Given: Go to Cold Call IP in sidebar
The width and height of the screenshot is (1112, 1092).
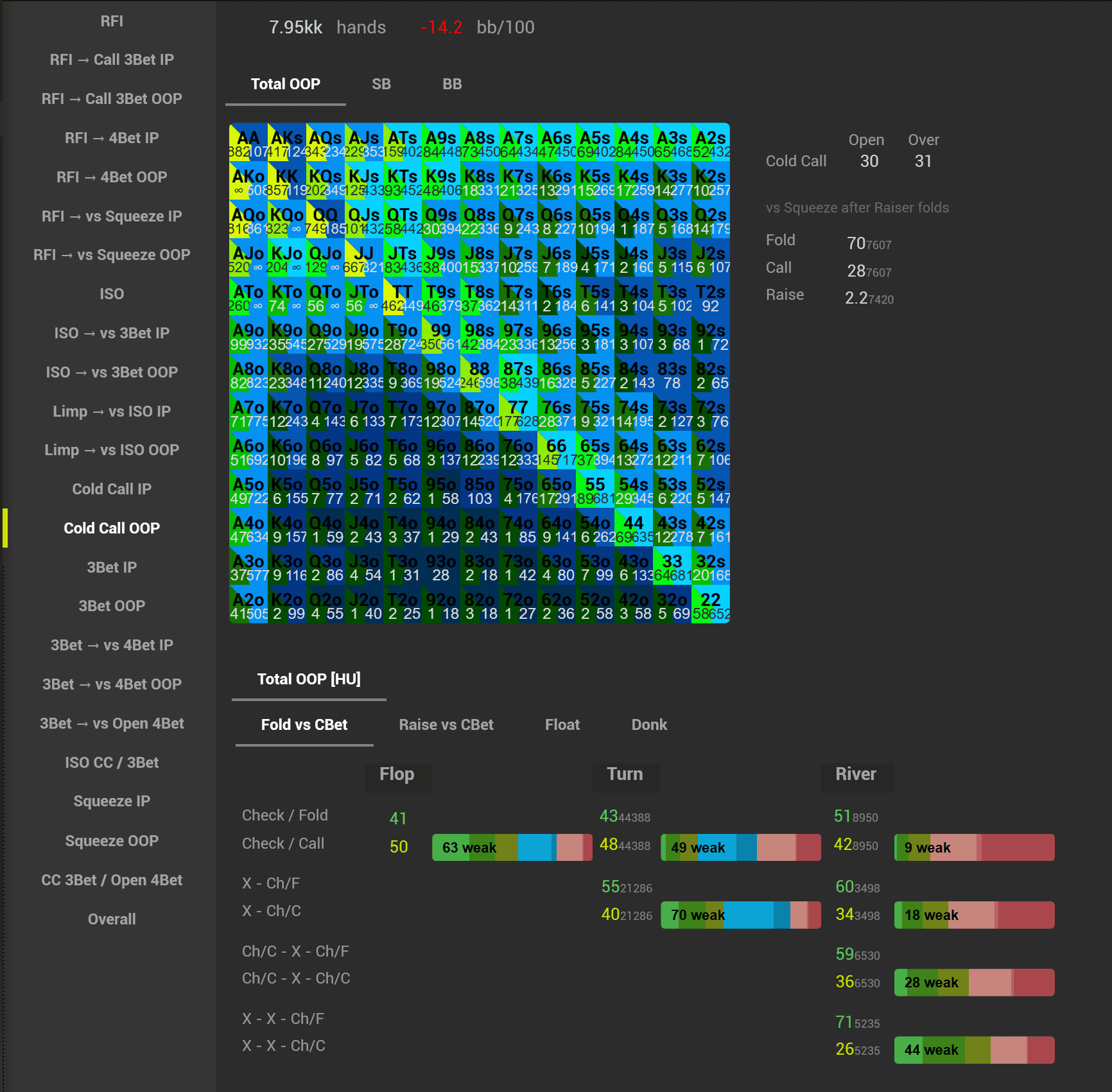Looking at the screenshot, I should (112, 489).
